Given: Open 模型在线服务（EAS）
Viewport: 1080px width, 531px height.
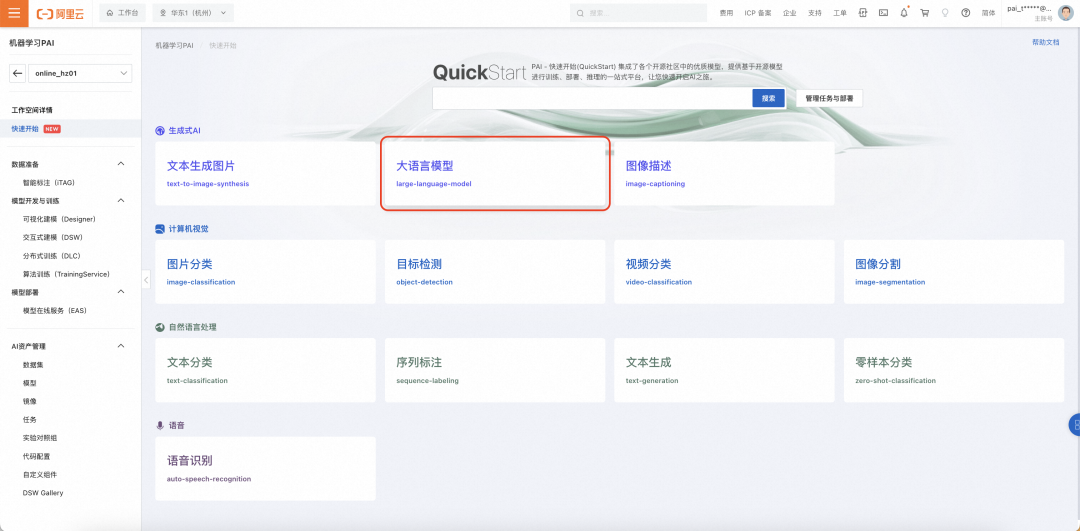Looking at the screenshot, I should (55, 311).
